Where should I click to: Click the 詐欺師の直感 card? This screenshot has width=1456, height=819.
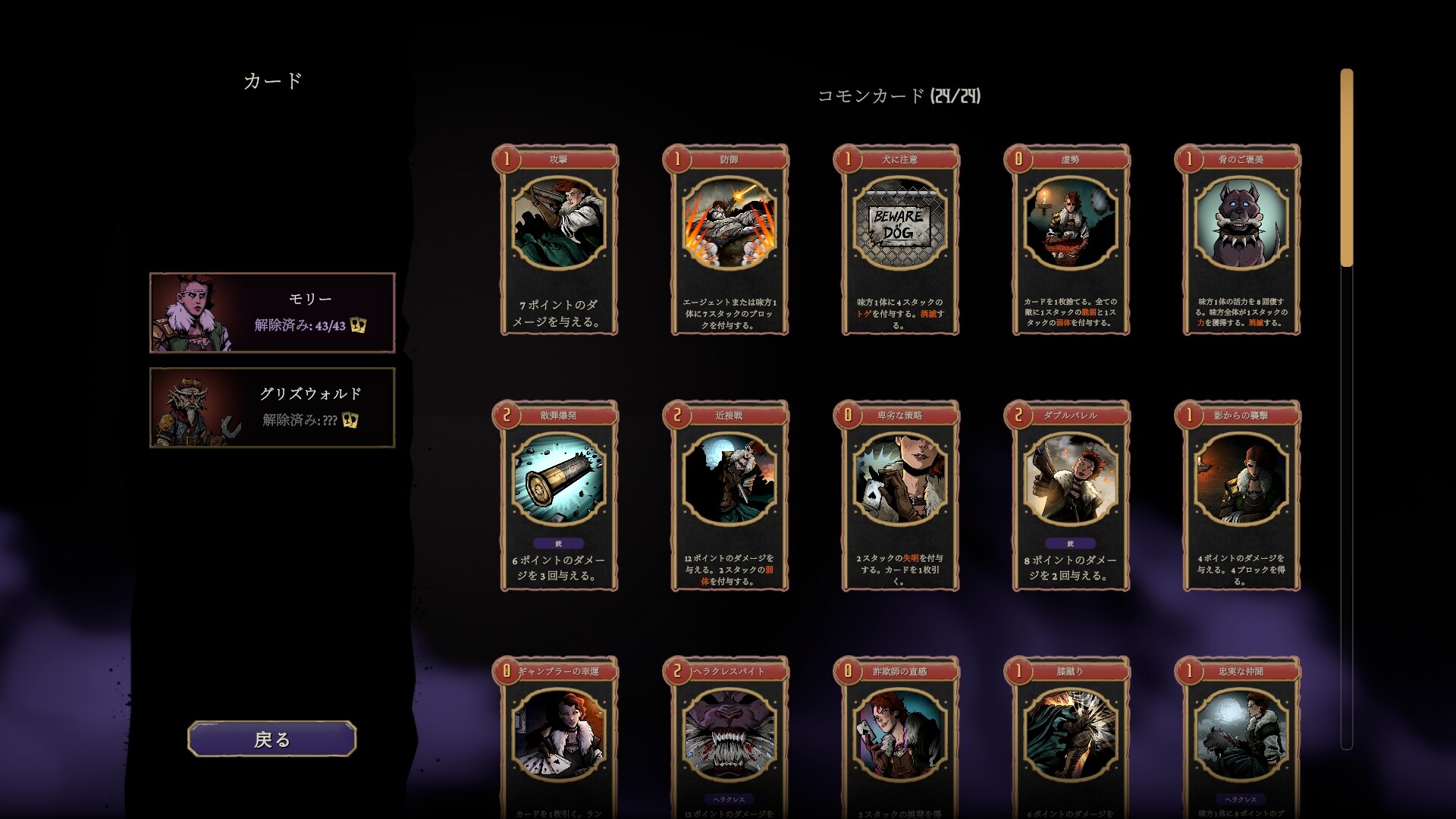(899, 737)
